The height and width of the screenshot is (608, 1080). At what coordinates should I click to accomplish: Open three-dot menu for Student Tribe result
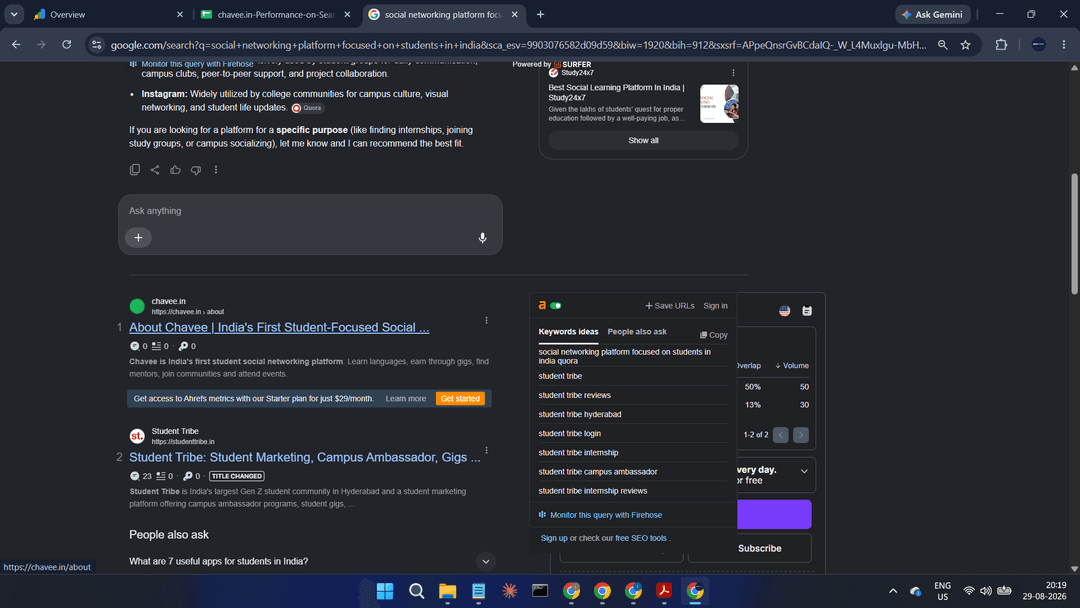tap(486, 450)
